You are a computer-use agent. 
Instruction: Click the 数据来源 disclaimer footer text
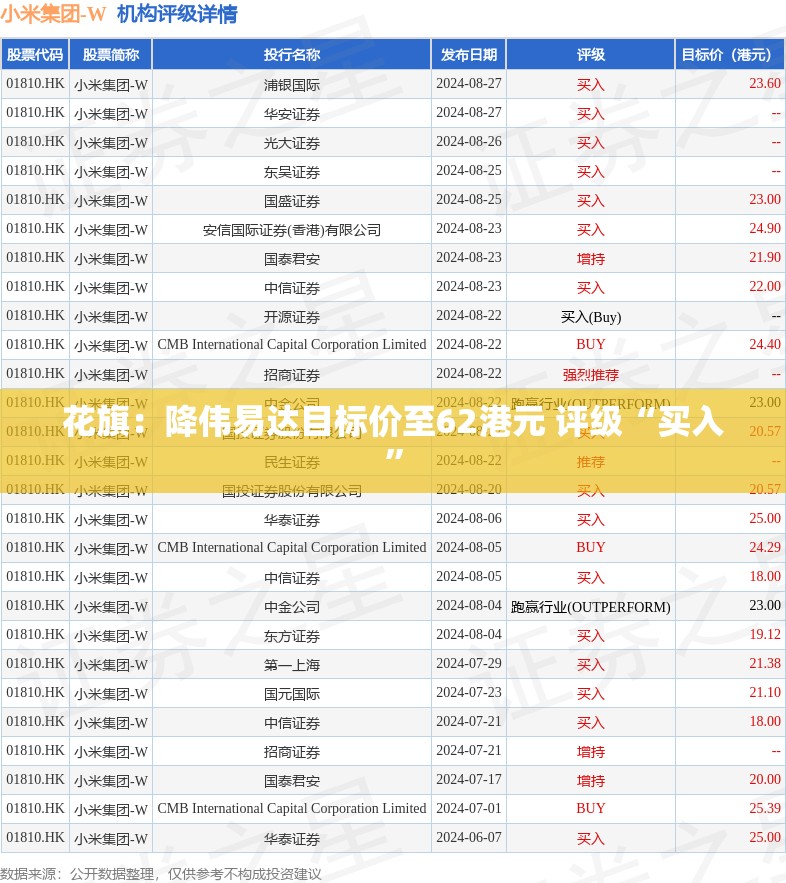[161, 874]
